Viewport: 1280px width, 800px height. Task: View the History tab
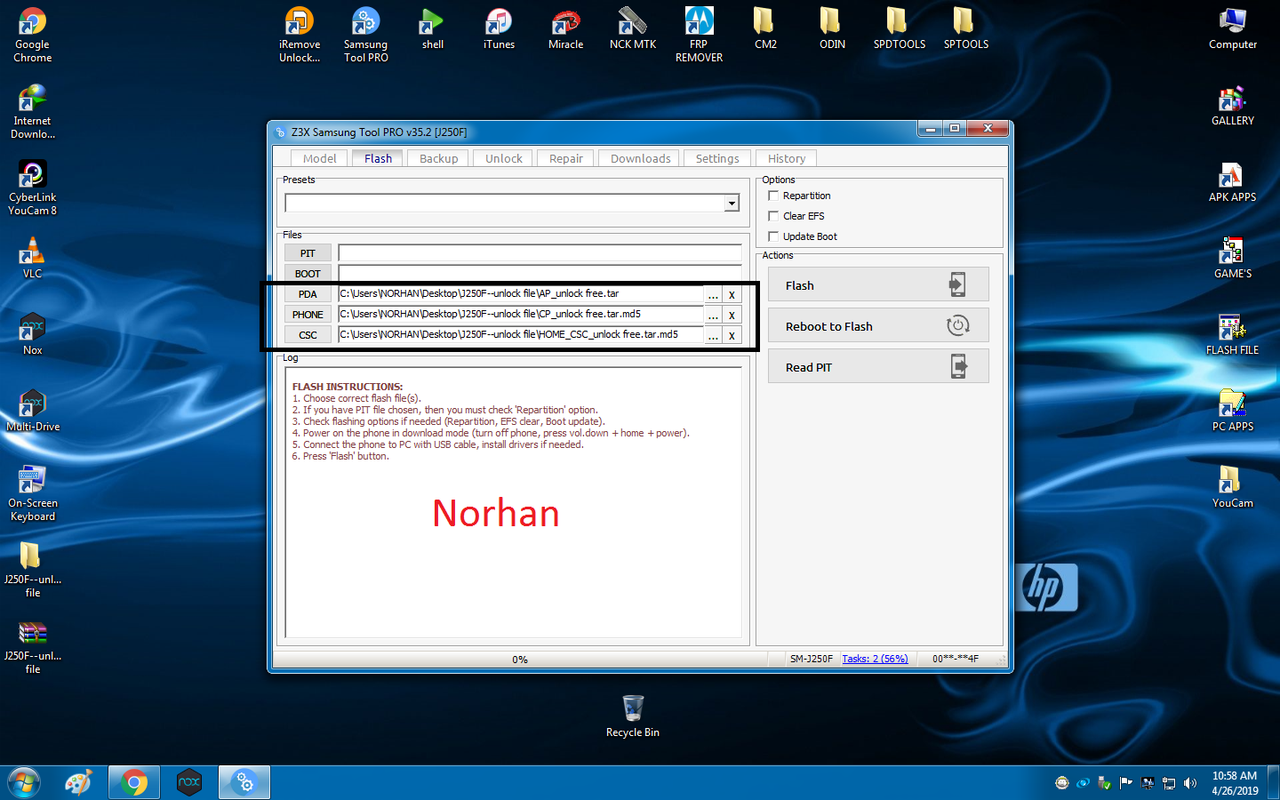tap(787, 158)
